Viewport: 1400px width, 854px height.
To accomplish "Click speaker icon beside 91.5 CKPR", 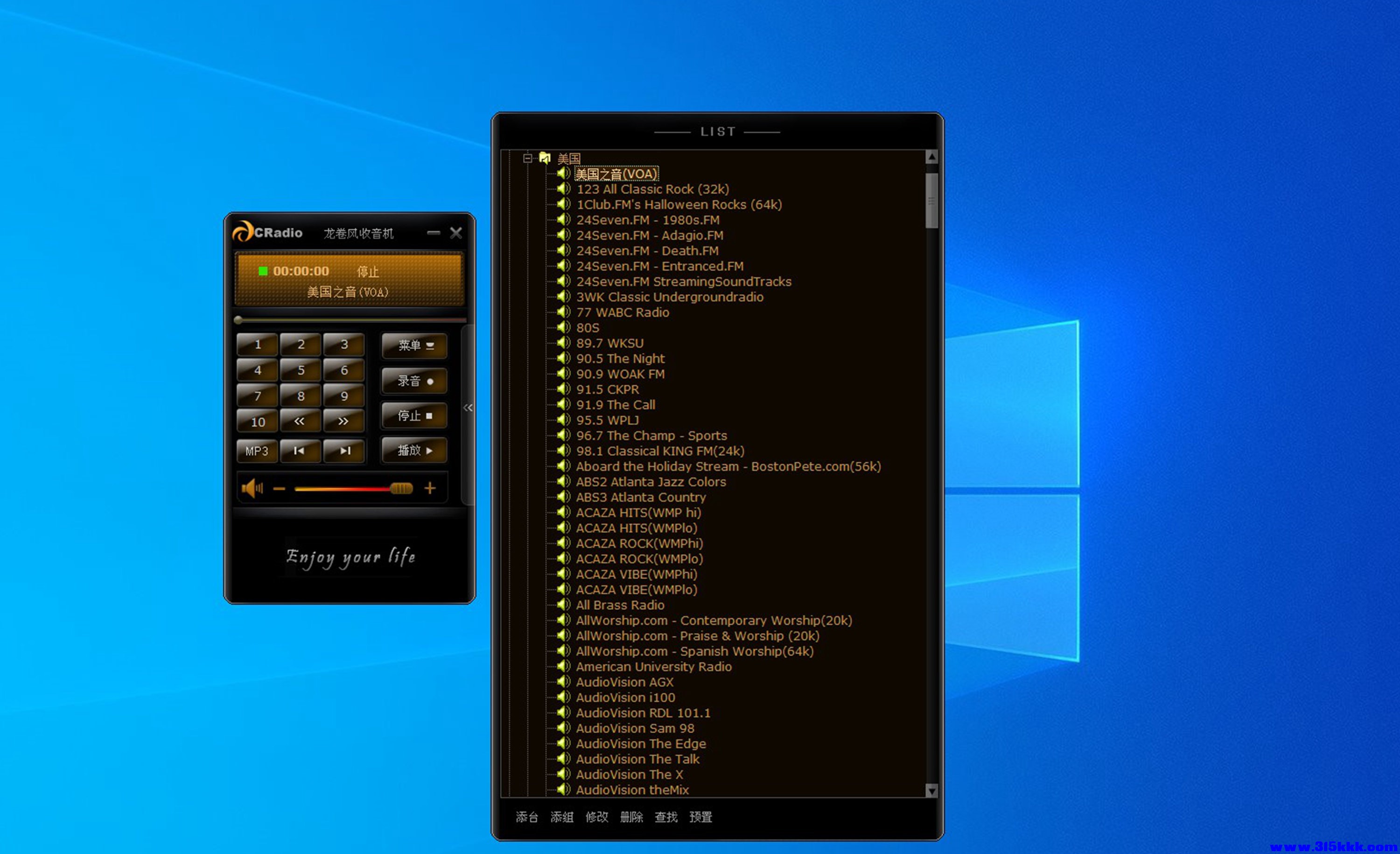I will (563, 389).
